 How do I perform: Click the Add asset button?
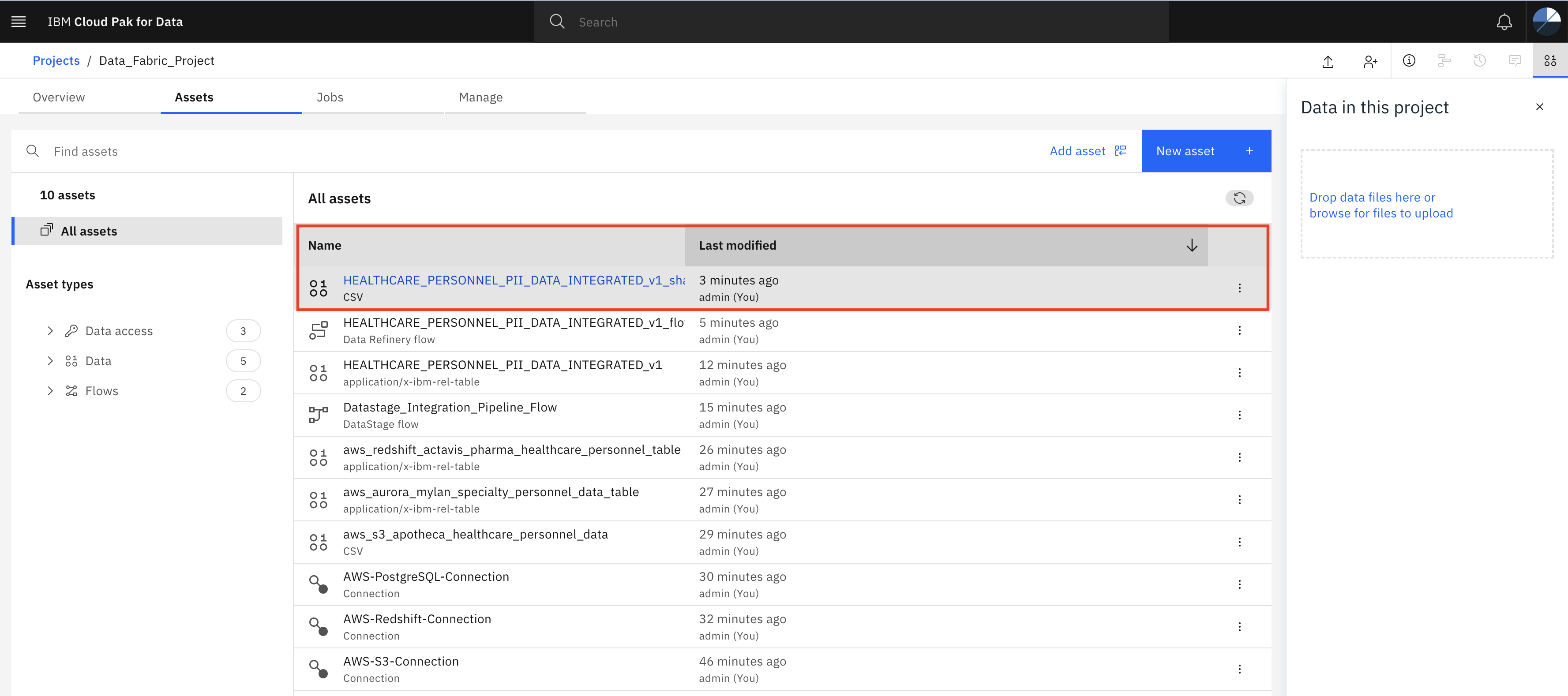(x=1088, y=151)
